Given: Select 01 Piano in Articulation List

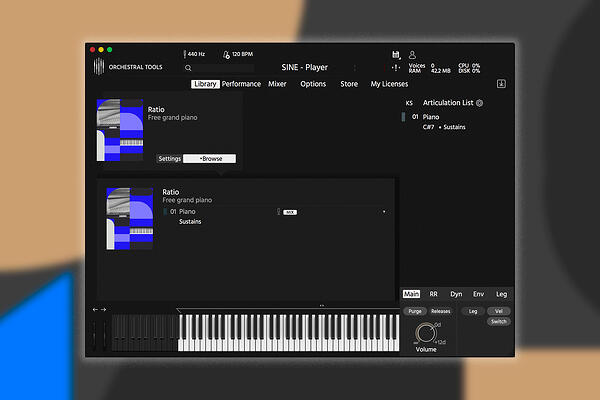Looking at the screenshot, I should point(426,117).
